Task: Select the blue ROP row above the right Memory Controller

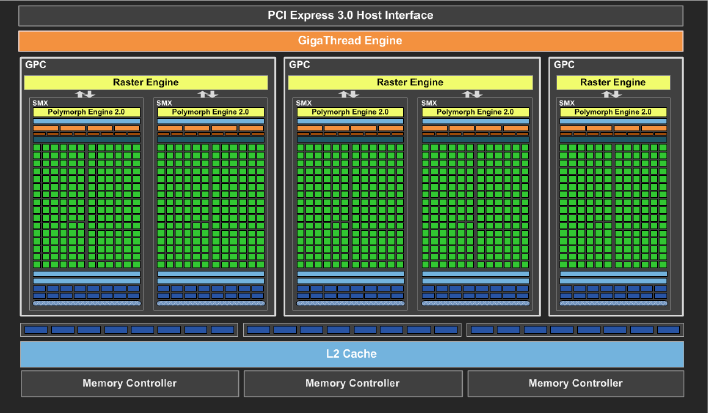Action: [575, 329]
